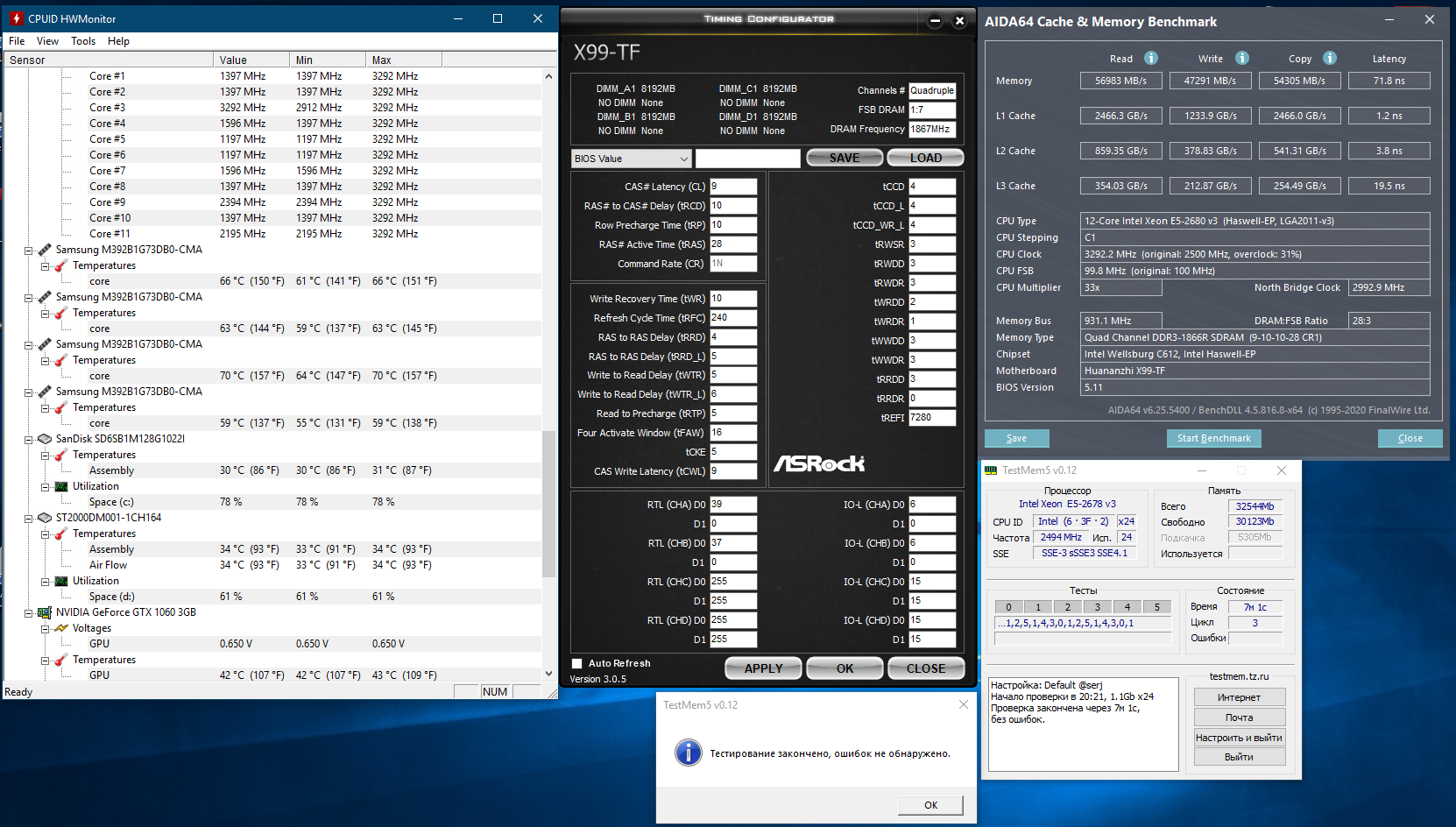The width and height of the screenshot is (1456, 827).
Task: Click the LOAD button in Timing Configurator
Action: pos(925,158)
